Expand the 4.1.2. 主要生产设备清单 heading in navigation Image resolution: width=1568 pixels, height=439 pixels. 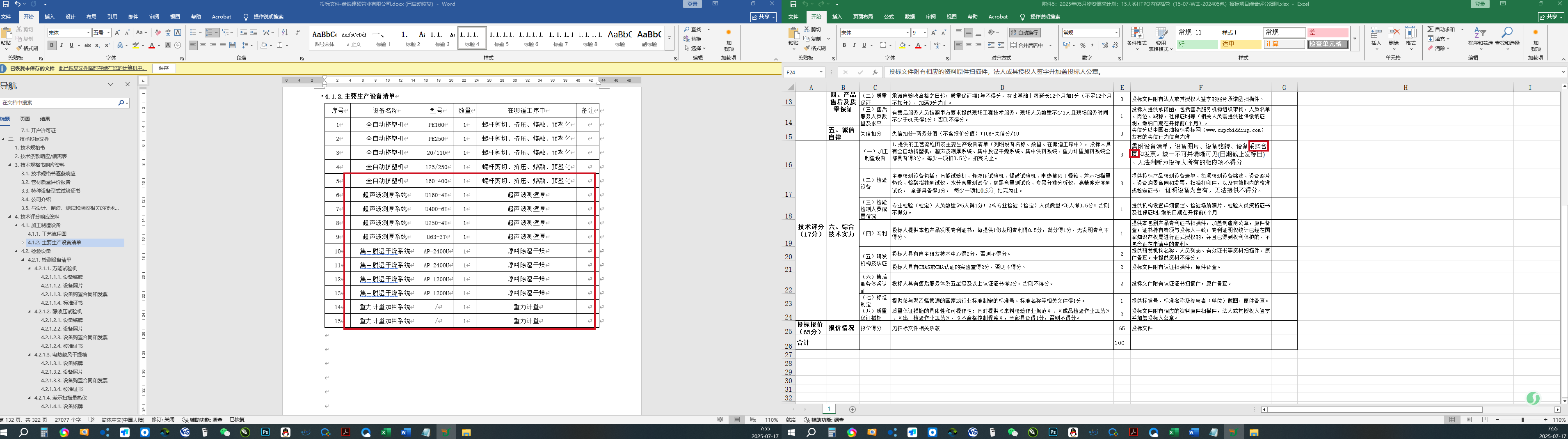click(x=23, y=243)
